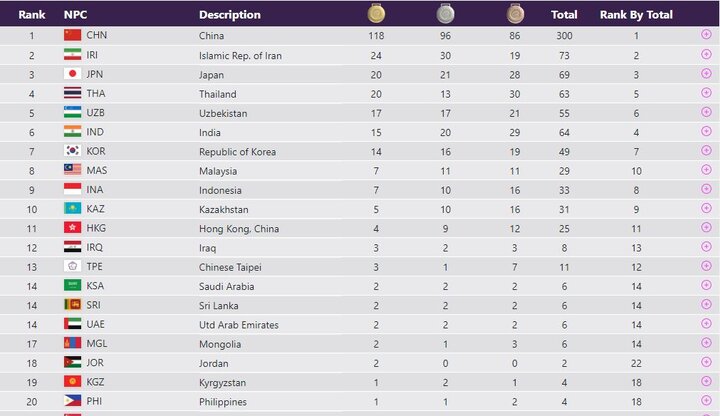Expand the Thailand row with plus icon
The height and width of the screenshot is (416, 720).
pos(706,93)
